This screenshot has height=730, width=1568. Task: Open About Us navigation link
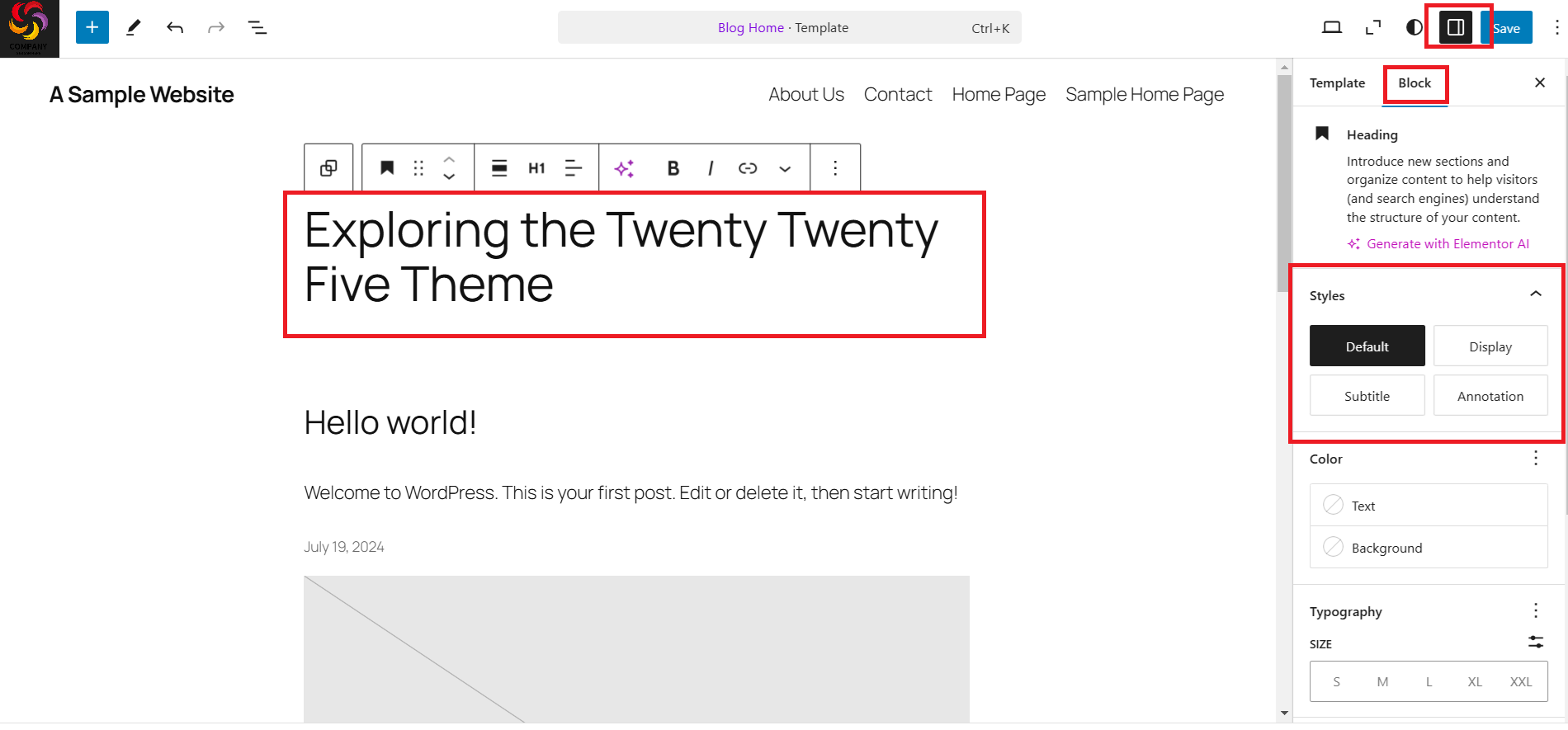click(806, 95)
